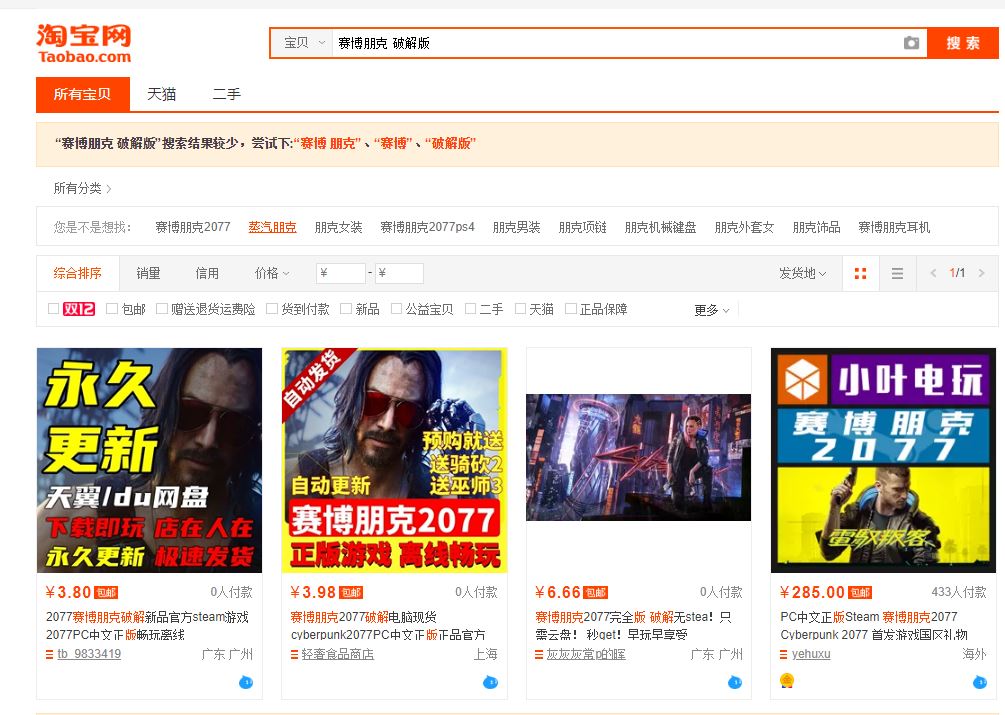The height and width of the screenshot is (715, 1005).
Task: Switch to list view layout icon
Action: point(897,274)
